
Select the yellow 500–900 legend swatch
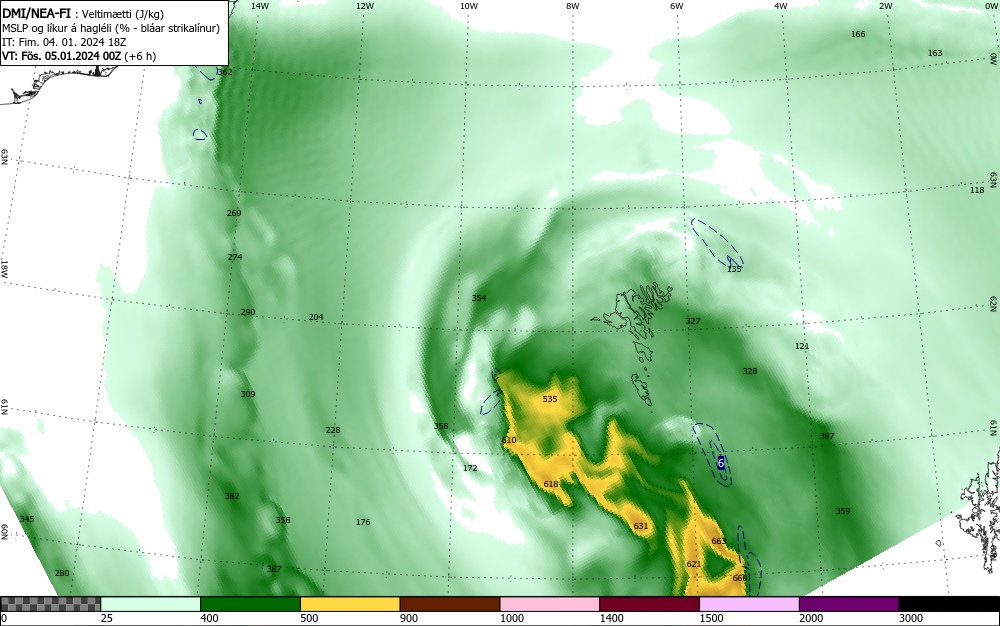click(x=350, y=604)
